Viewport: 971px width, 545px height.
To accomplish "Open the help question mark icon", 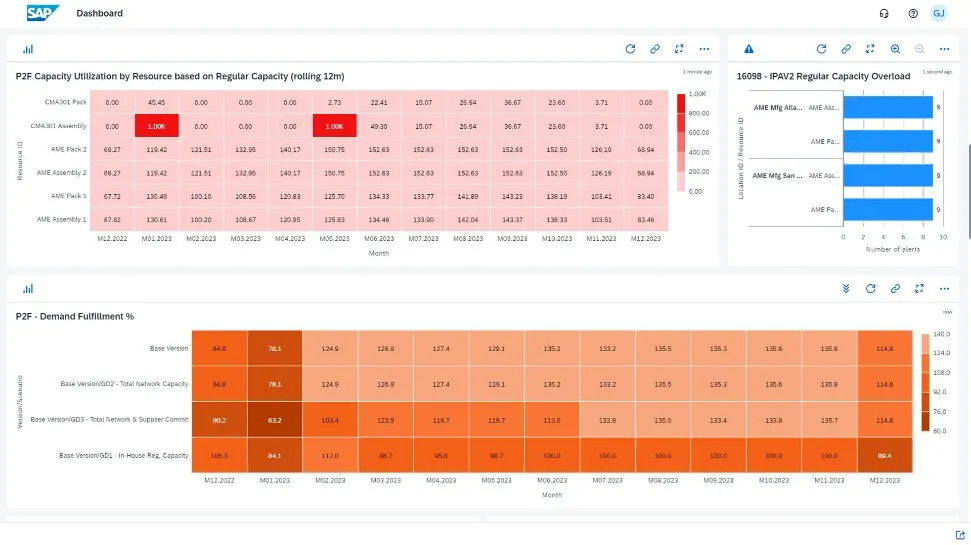I will tap(912, 14).
